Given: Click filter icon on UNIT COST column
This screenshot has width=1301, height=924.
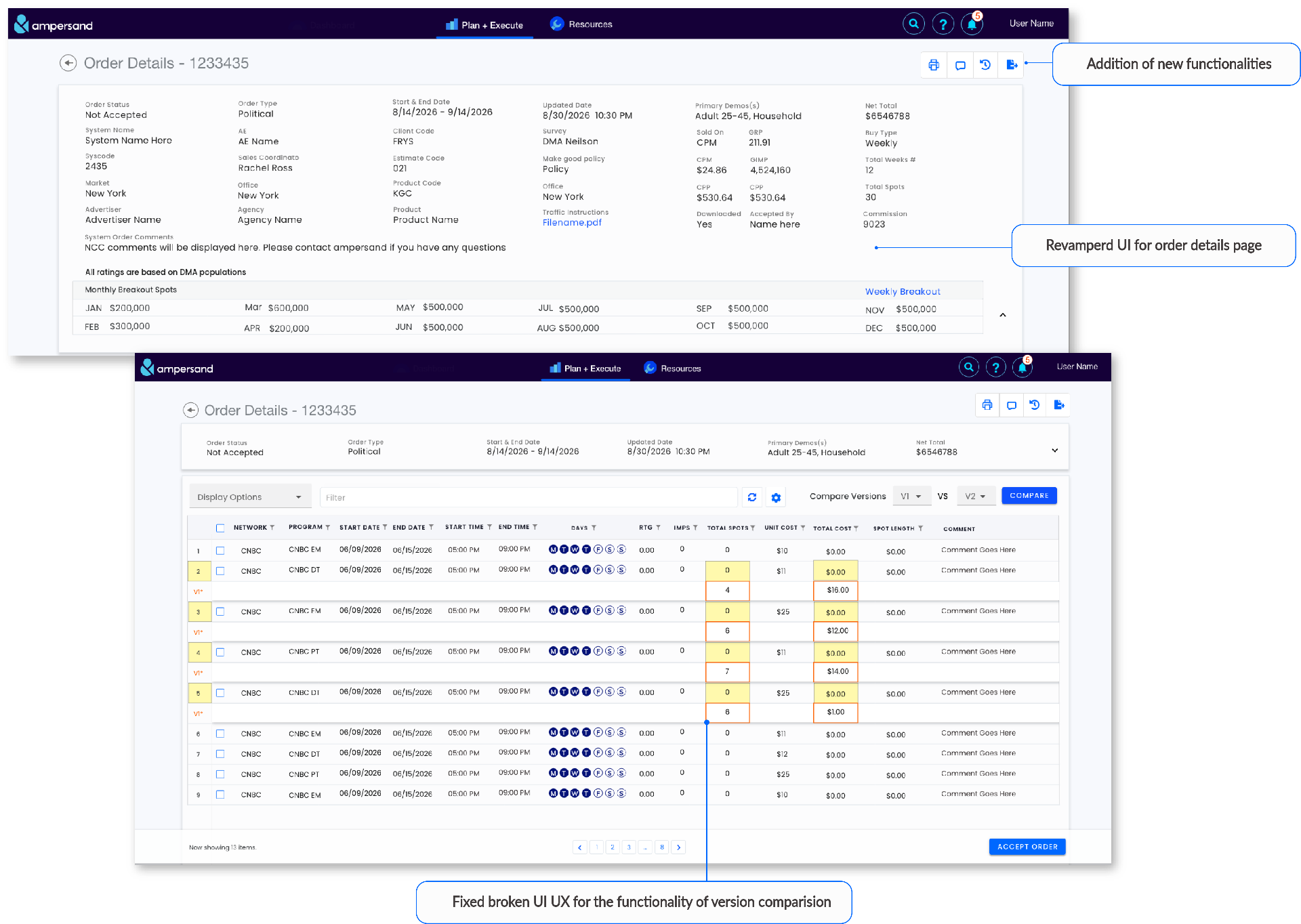Looking at the screenshot, I should pos(803,528).
